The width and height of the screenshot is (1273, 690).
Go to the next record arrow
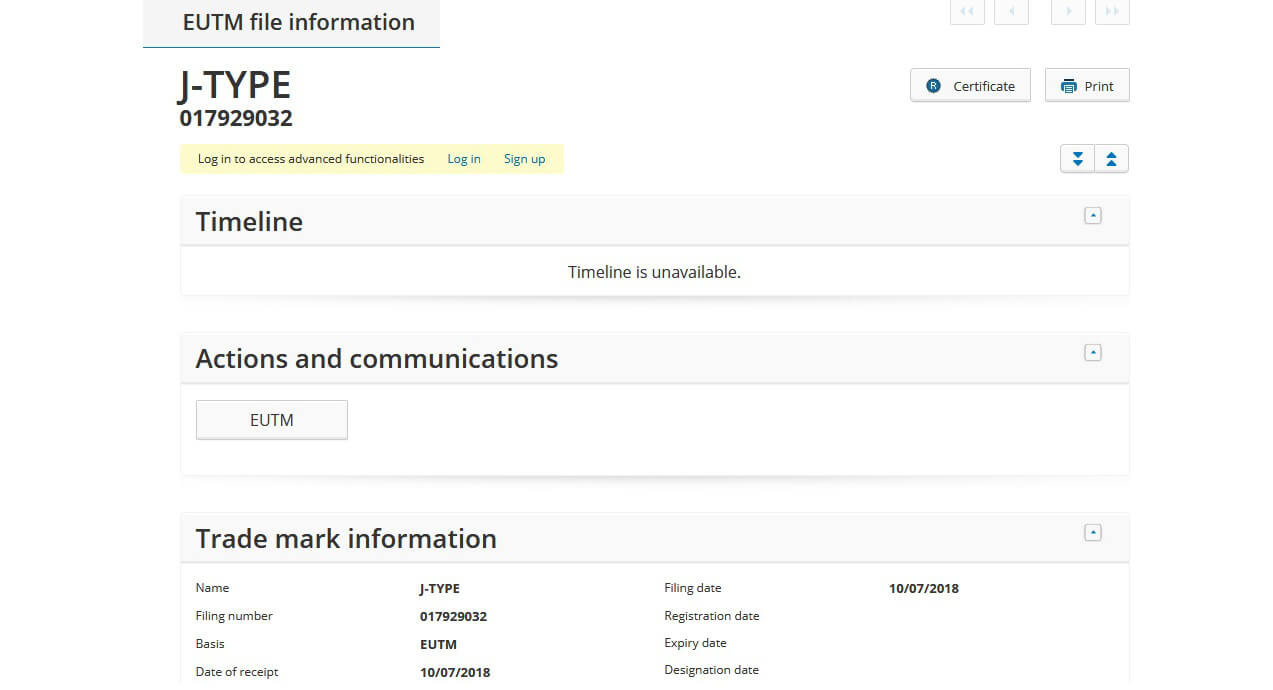1068,11
